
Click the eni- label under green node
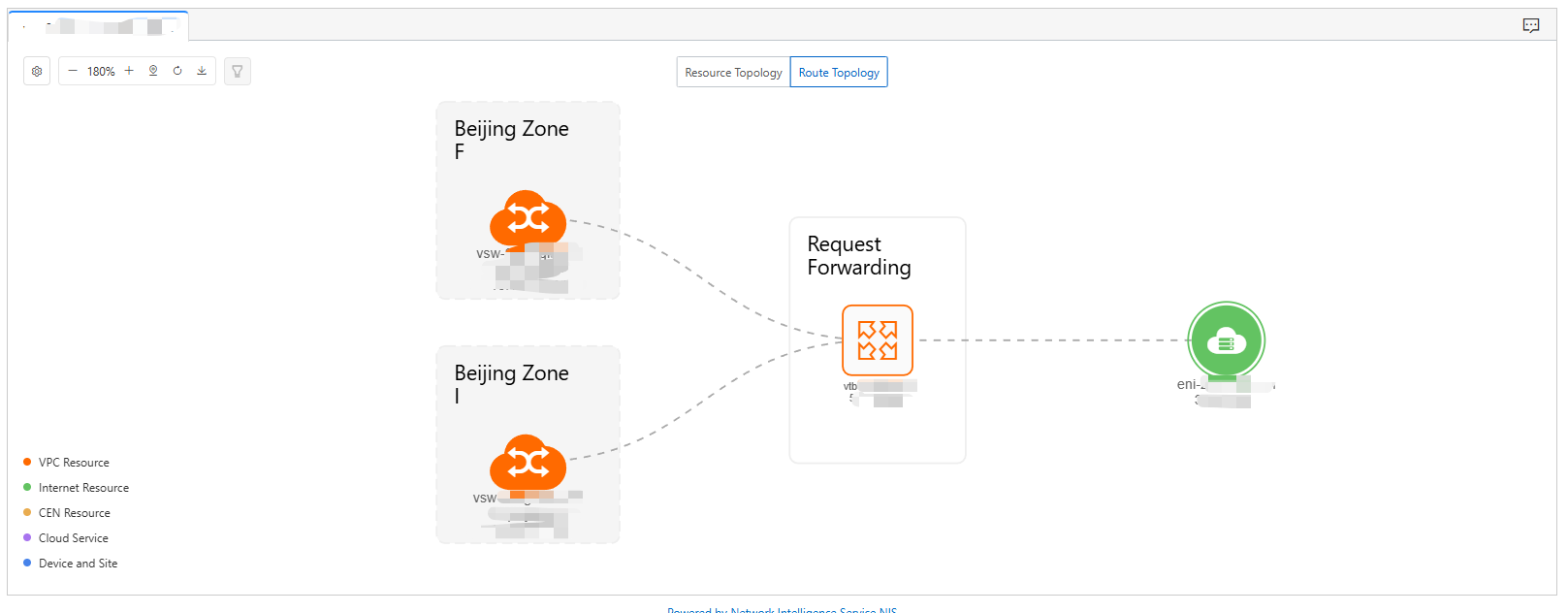1191,385
